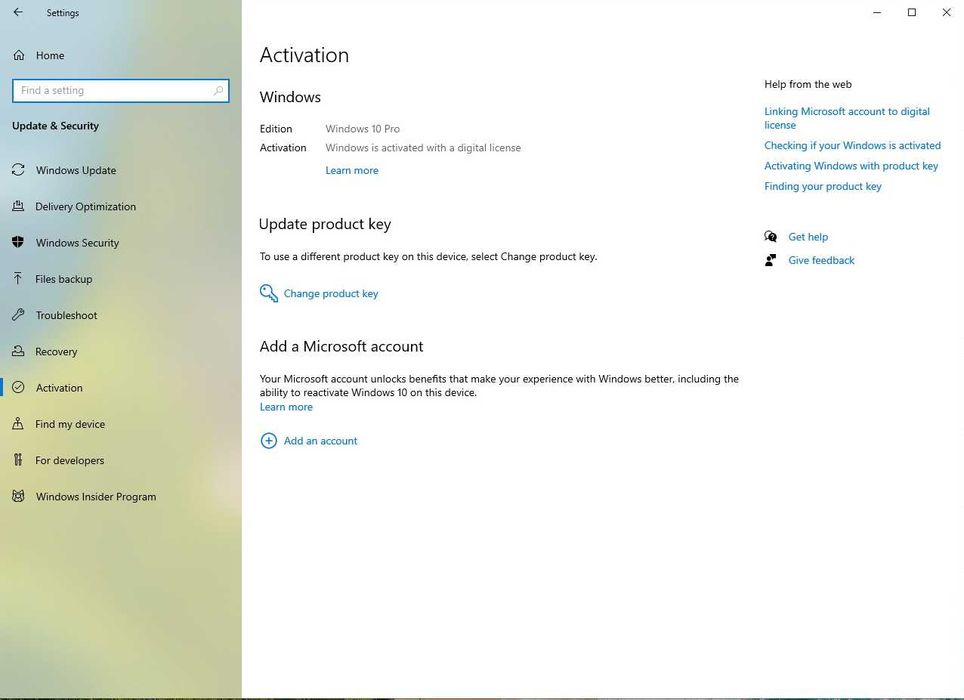Click the Get help link
The height and width of the screenshot is (700, 964).
(808, 237)
